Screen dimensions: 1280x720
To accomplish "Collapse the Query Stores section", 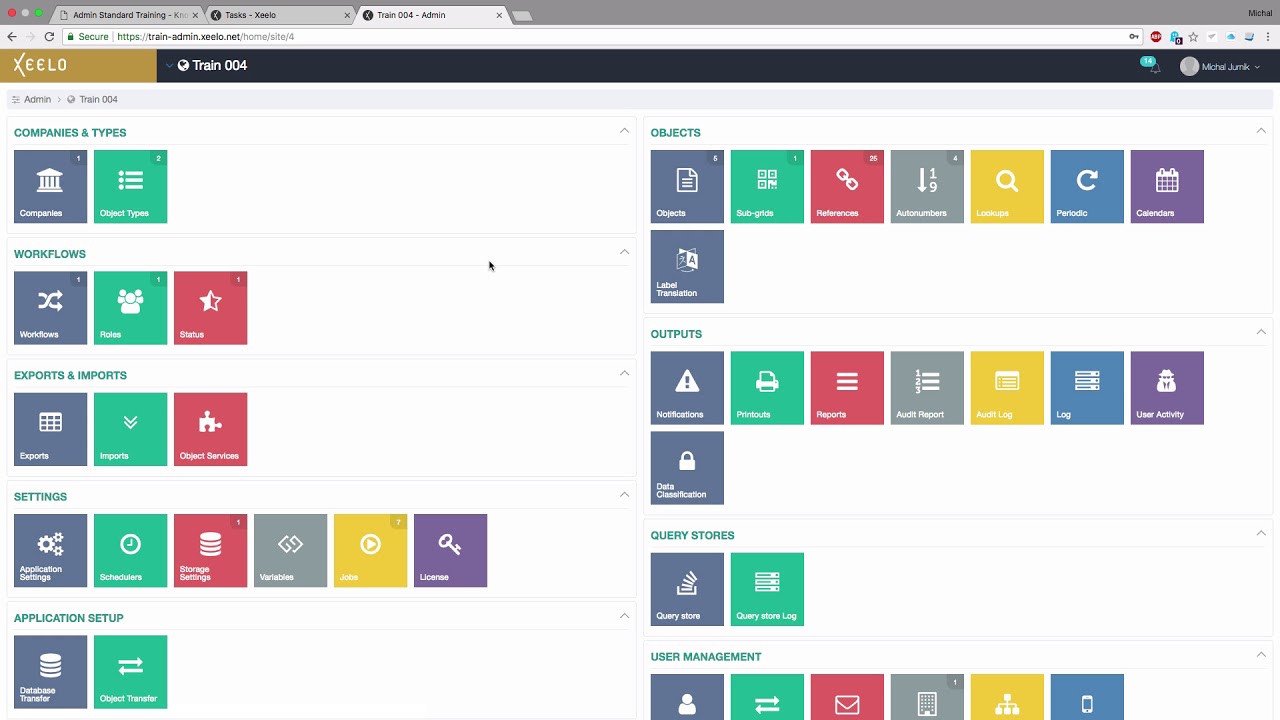I will (1261, 533).
